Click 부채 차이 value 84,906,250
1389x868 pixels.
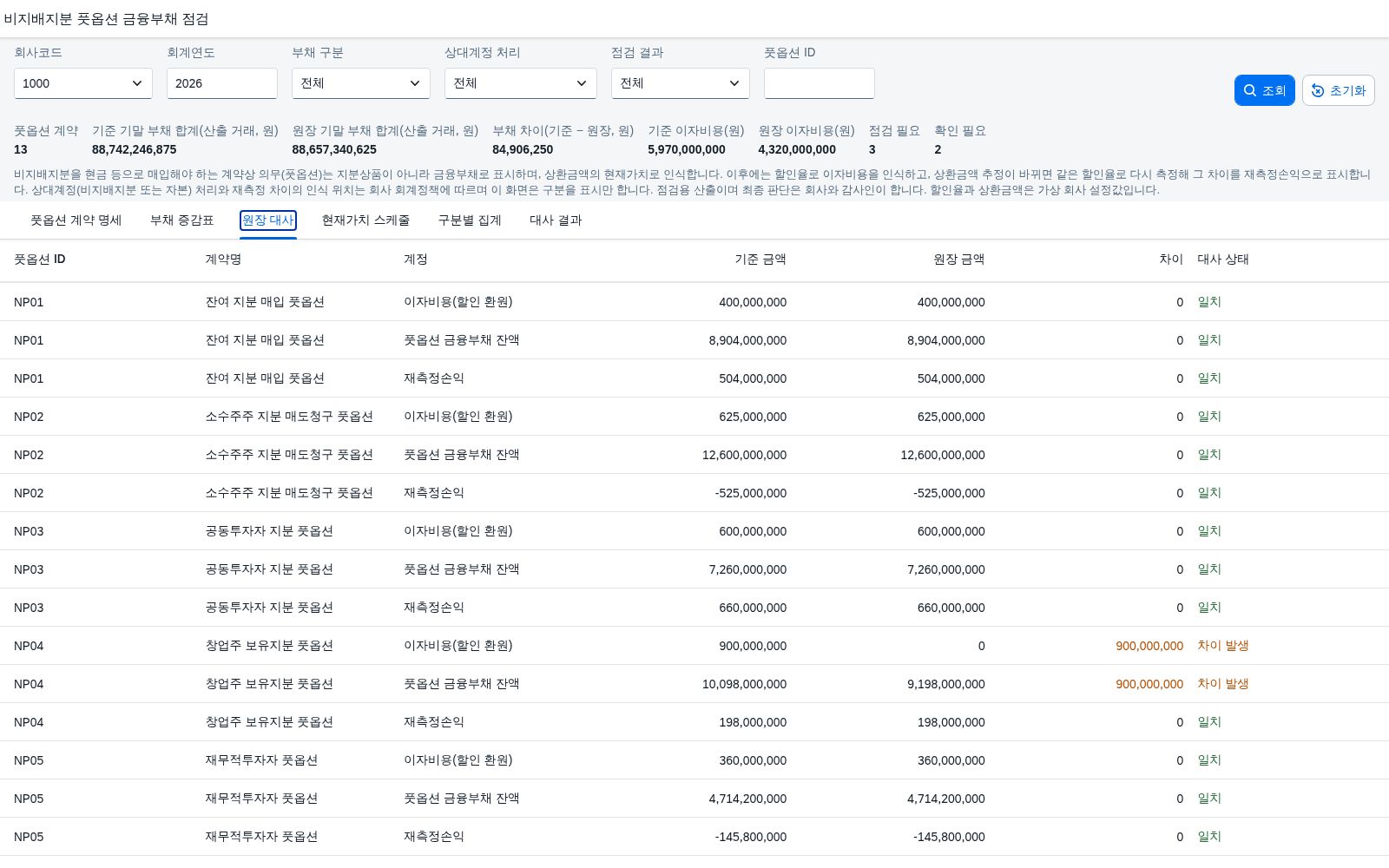523,149
